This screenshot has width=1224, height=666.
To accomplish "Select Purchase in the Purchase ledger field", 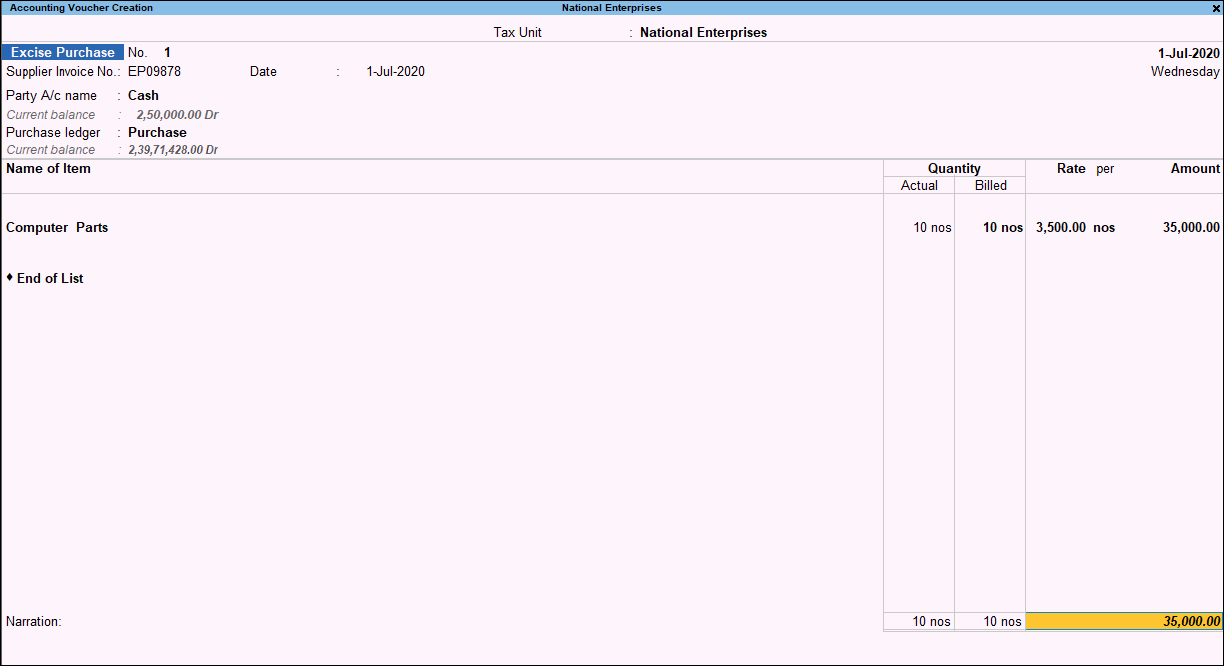I will [x=157, y=132].
